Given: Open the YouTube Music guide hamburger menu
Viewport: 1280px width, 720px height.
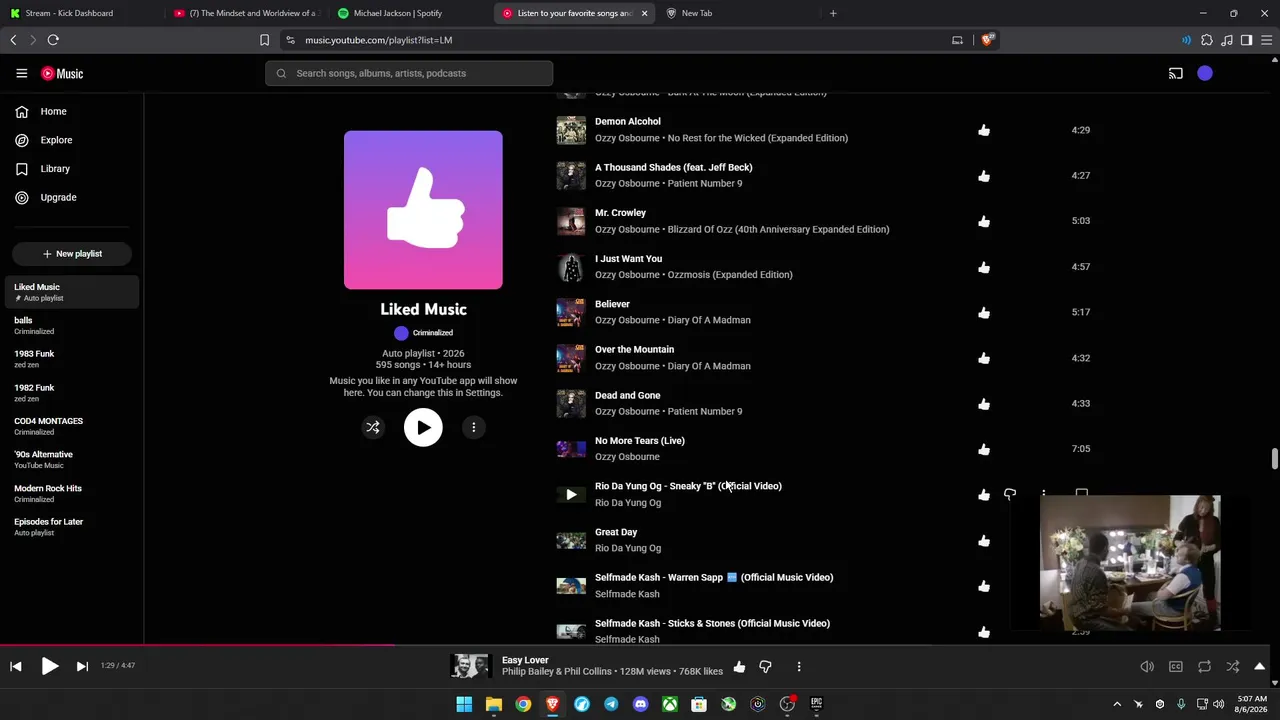Looking at the screenshot, I should coord(21,73).
